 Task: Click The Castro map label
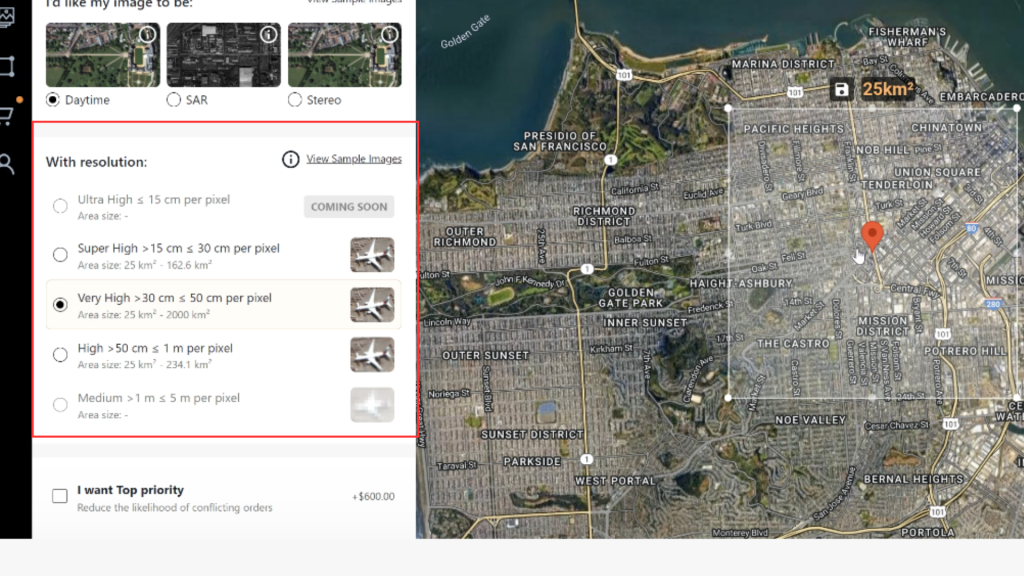click(793, 344)
